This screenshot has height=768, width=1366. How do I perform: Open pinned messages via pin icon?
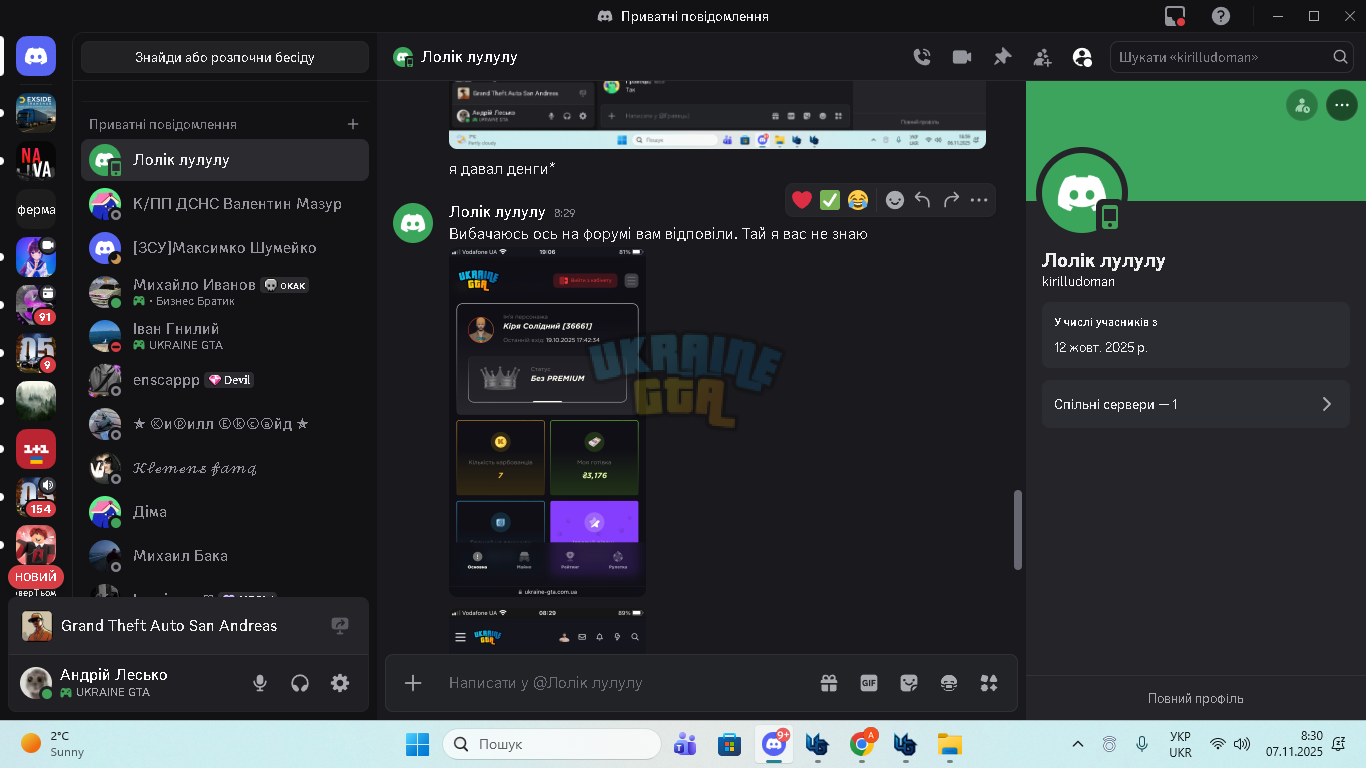1002,57
